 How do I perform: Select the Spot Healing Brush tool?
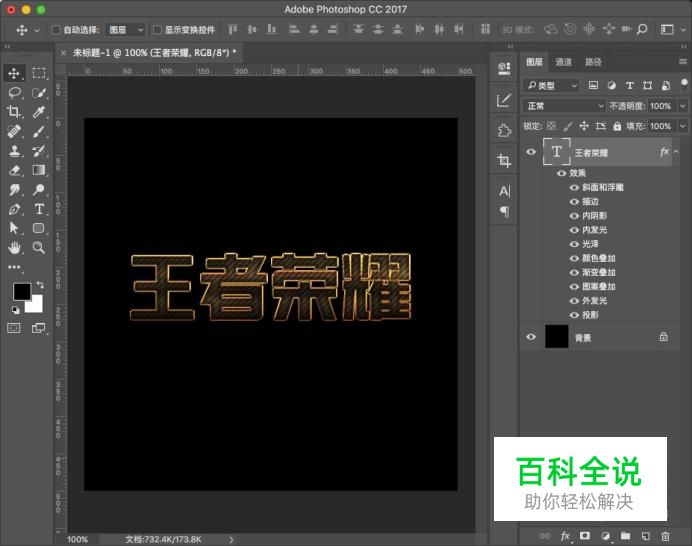coord(14,132)
